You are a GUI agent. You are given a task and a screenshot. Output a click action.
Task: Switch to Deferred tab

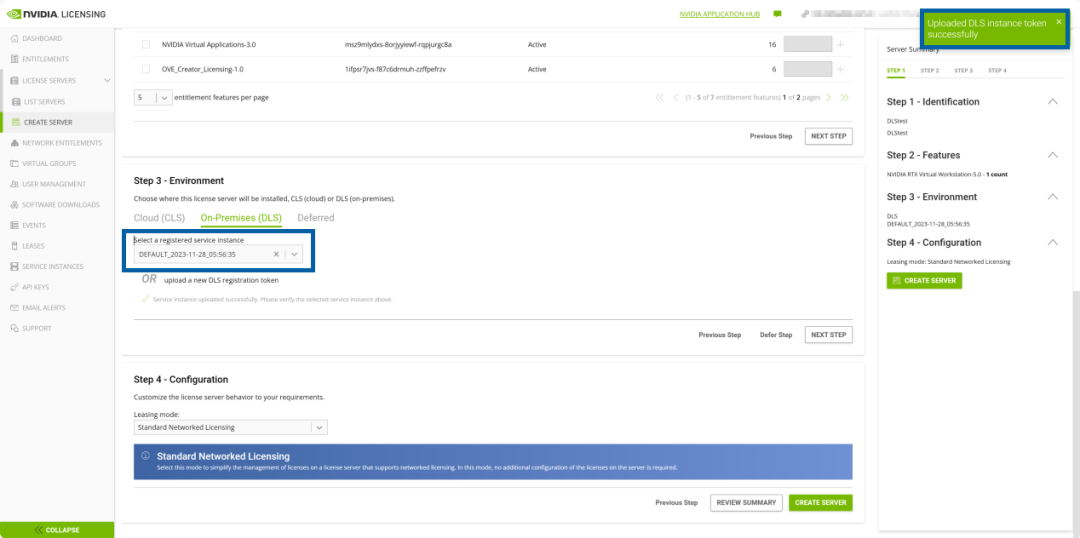pyautogui.click(x=315, y=218)
